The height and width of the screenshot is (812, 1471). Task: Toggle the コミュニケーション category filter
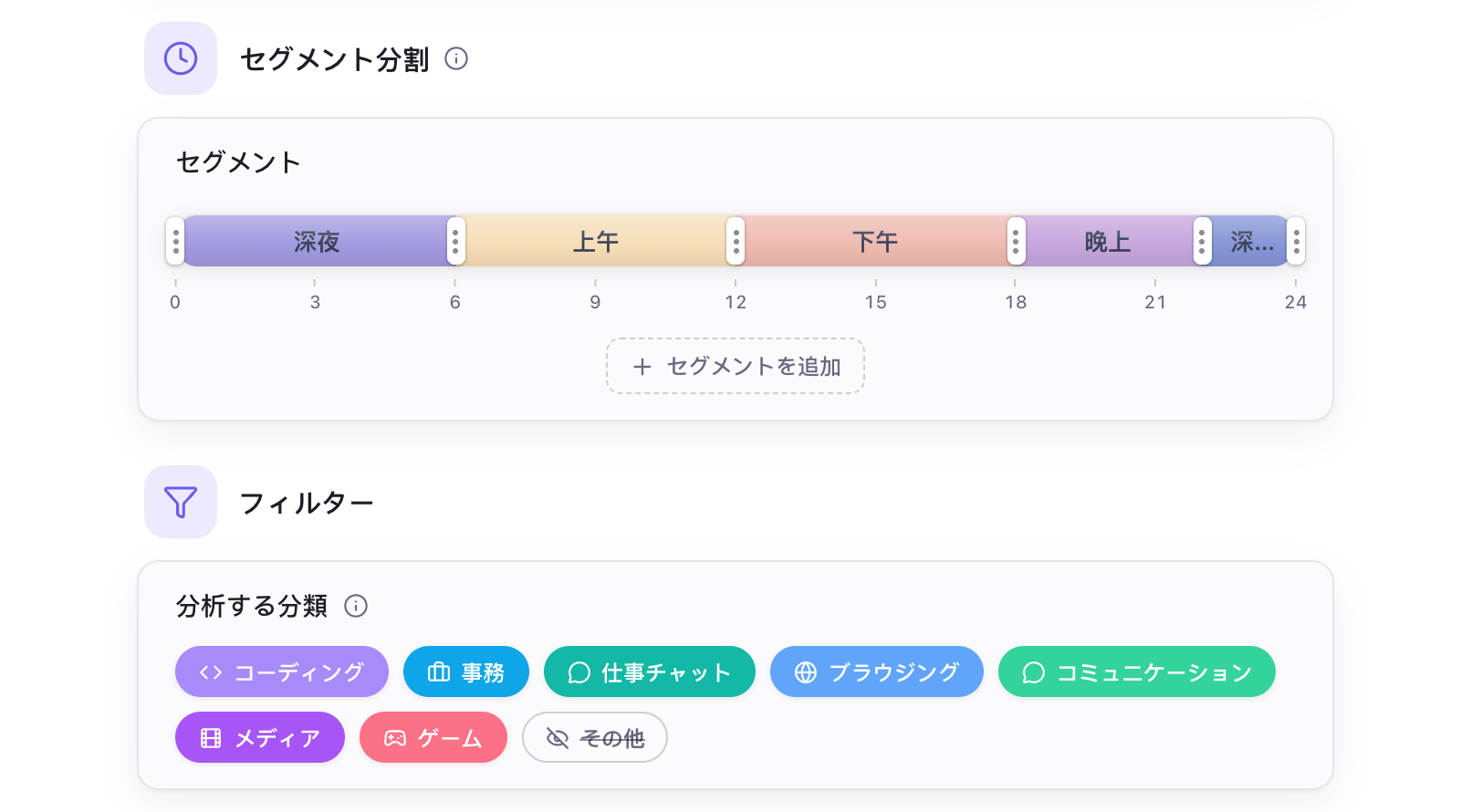click(1137, 671)
